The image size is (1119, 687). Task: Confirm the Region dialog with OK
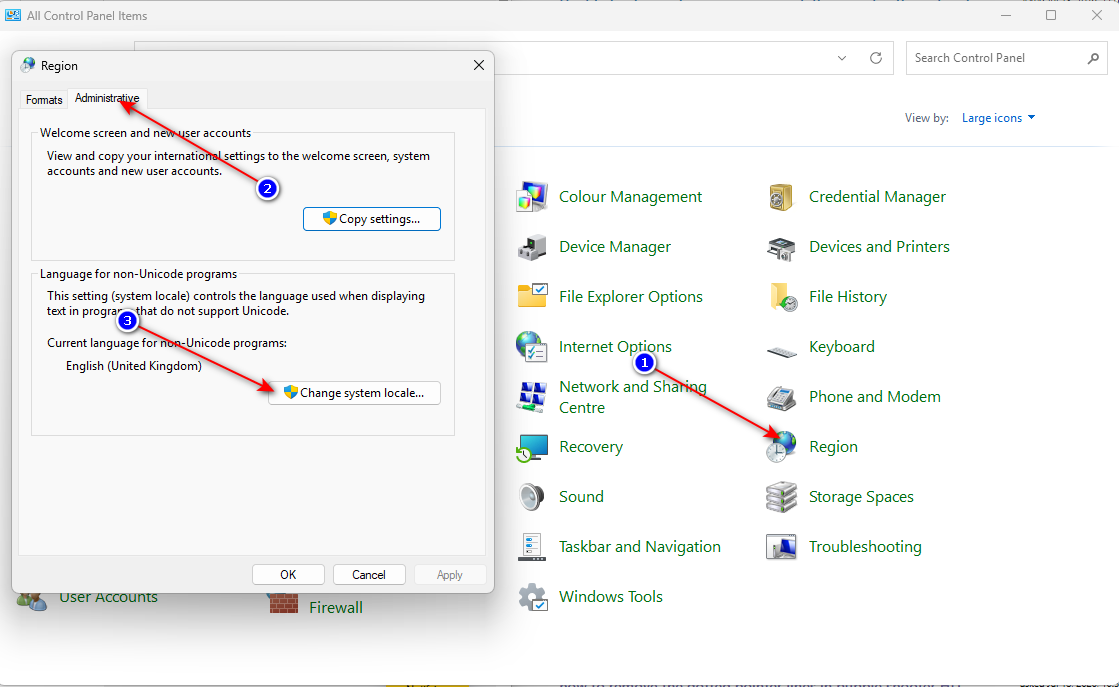[288, 575]
